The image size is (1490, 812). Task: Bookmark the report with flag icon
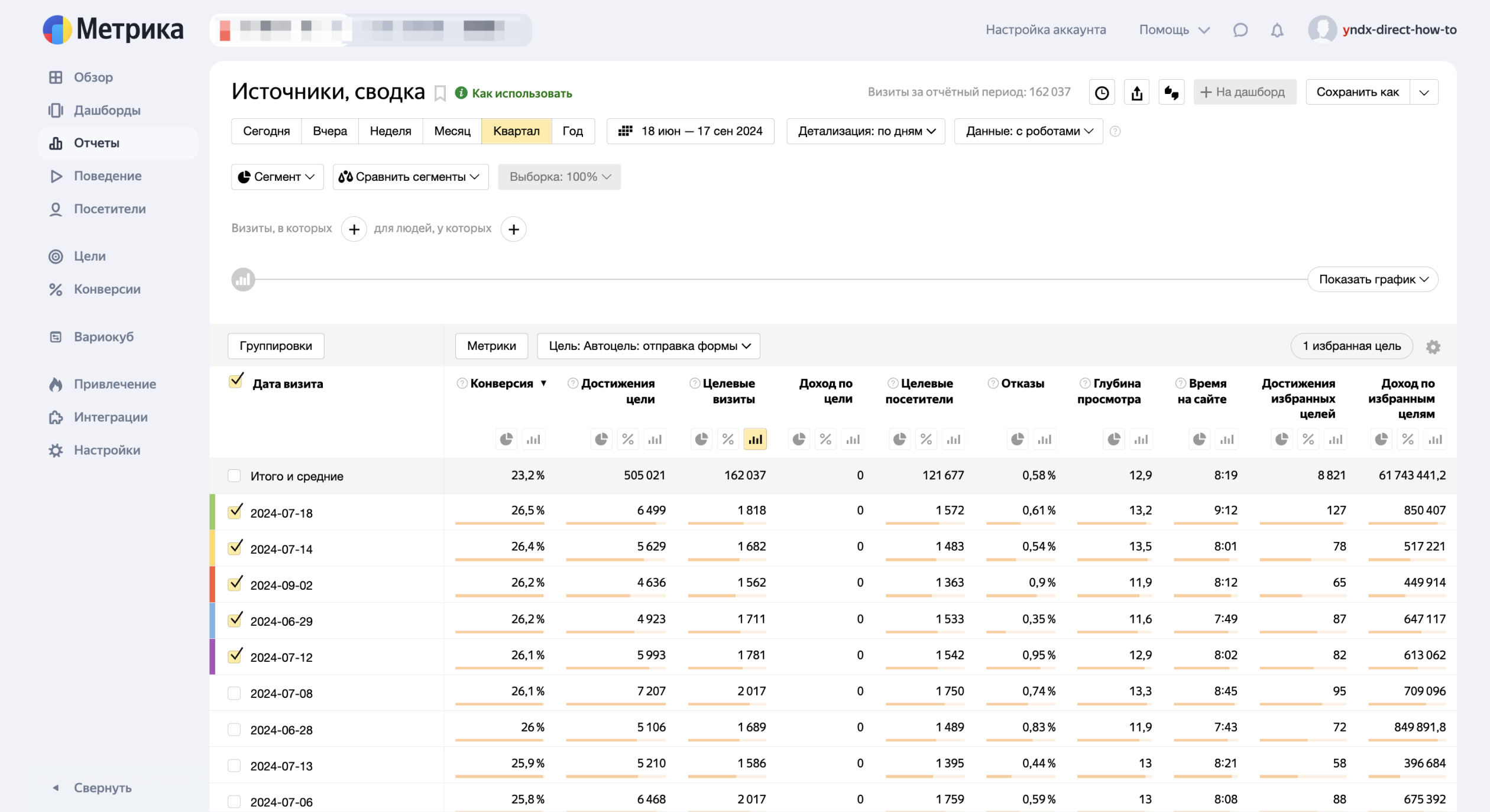440,93
